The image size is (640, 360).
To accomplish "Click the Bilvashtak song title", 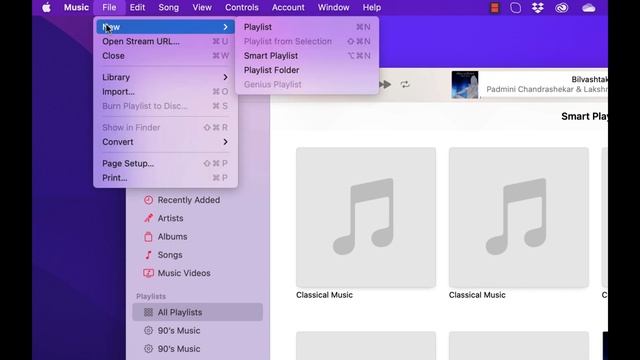I will (589, 79).
